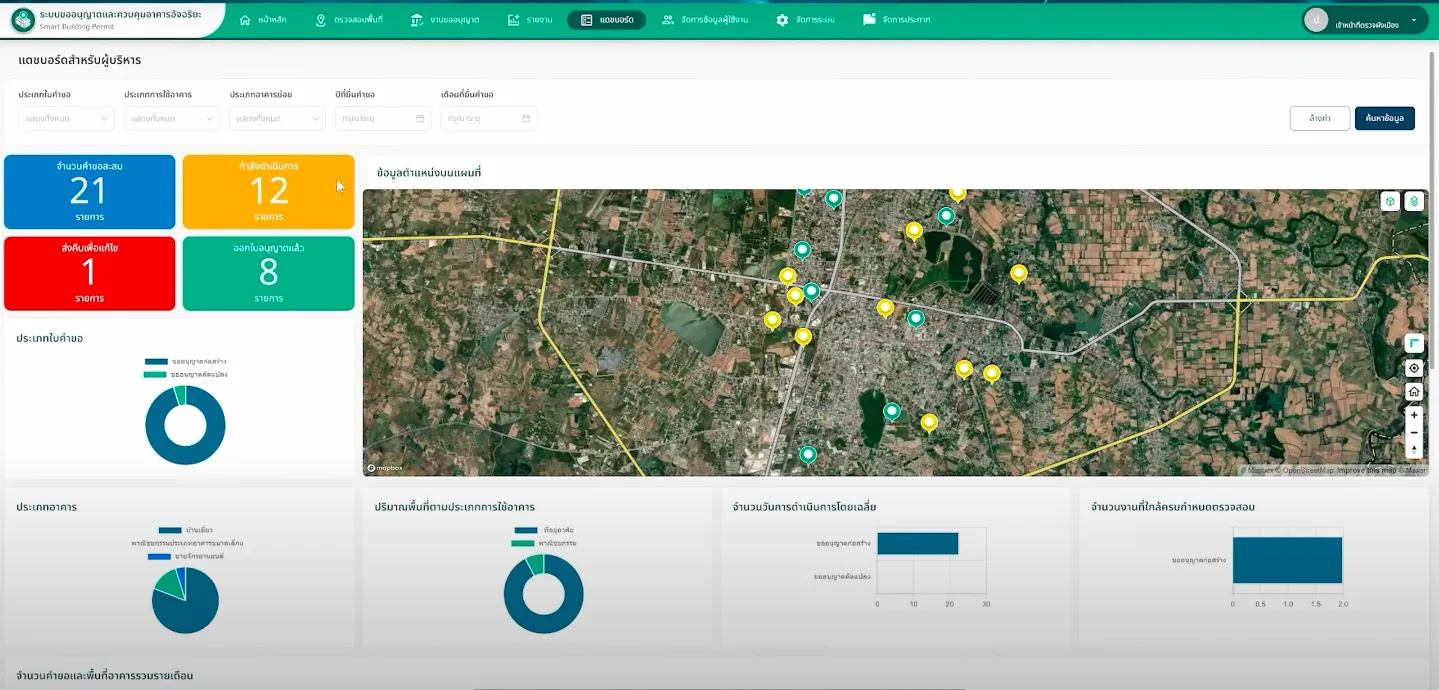Viewport: 1439px width, 690px height.
Task: Toggle the บ้านเดี่ยว legend in ประเภทอาคาร chart
Action: pos(184,531)
